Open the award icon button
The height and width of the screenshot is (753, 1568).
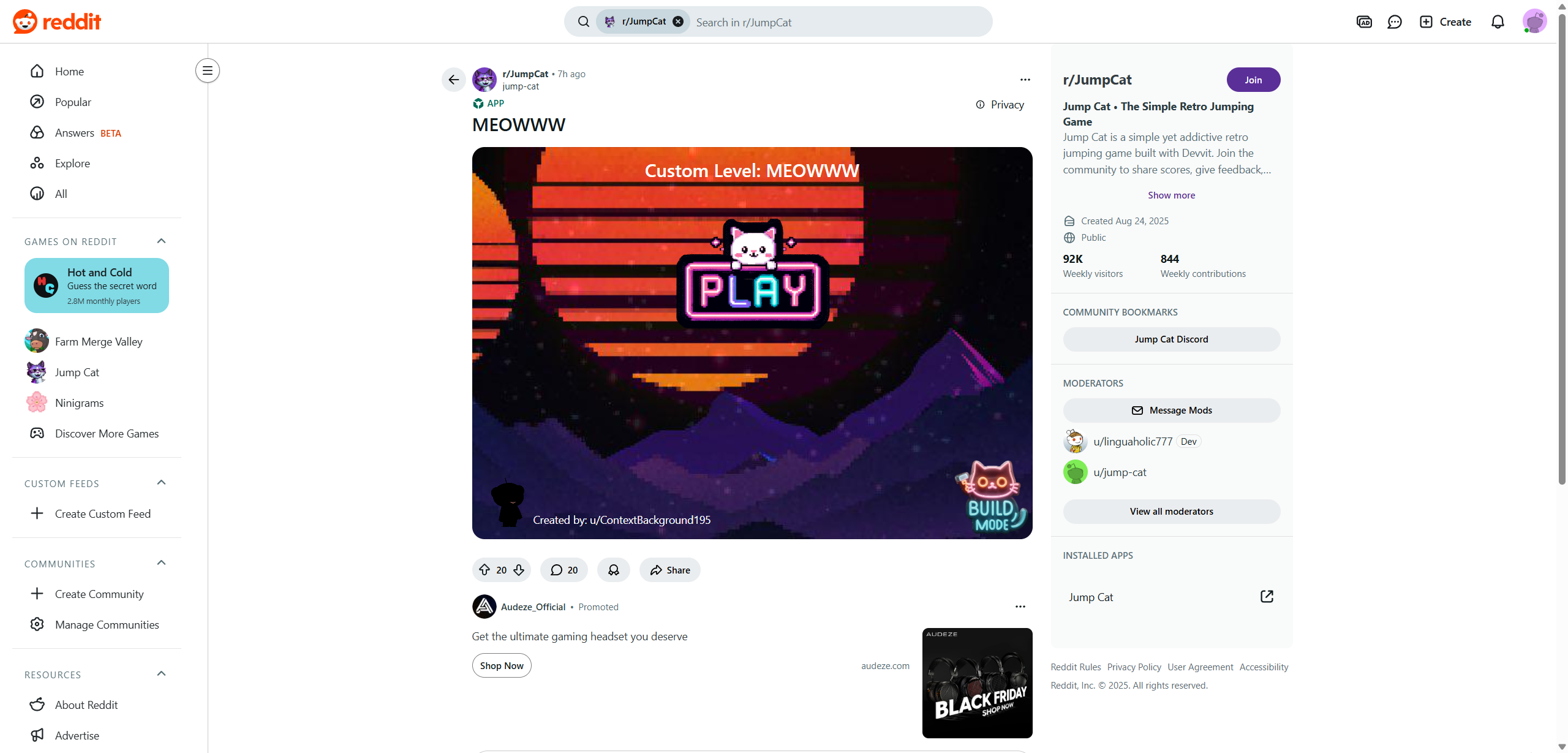pyautogui.click(x=613, y=570)
